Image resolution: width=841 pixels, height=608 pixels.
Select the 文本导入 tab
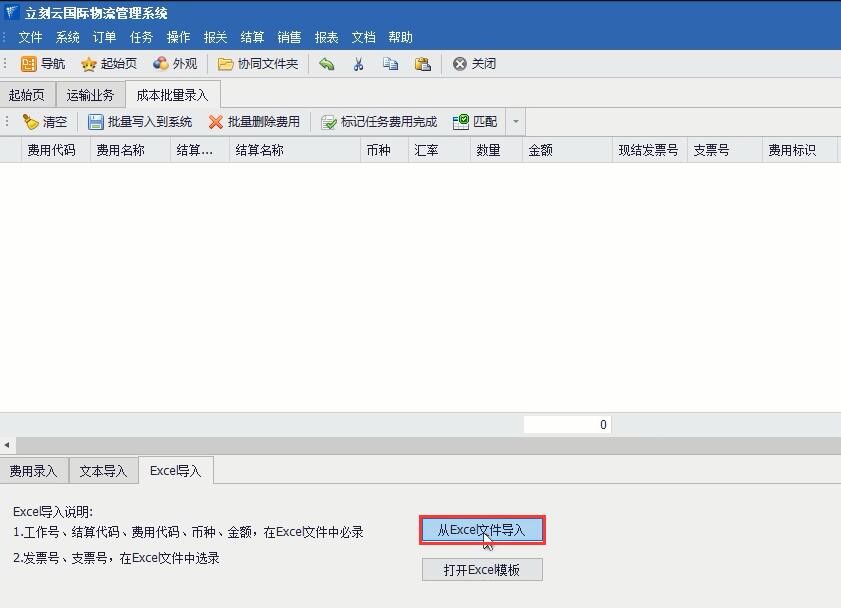[103, 471]
